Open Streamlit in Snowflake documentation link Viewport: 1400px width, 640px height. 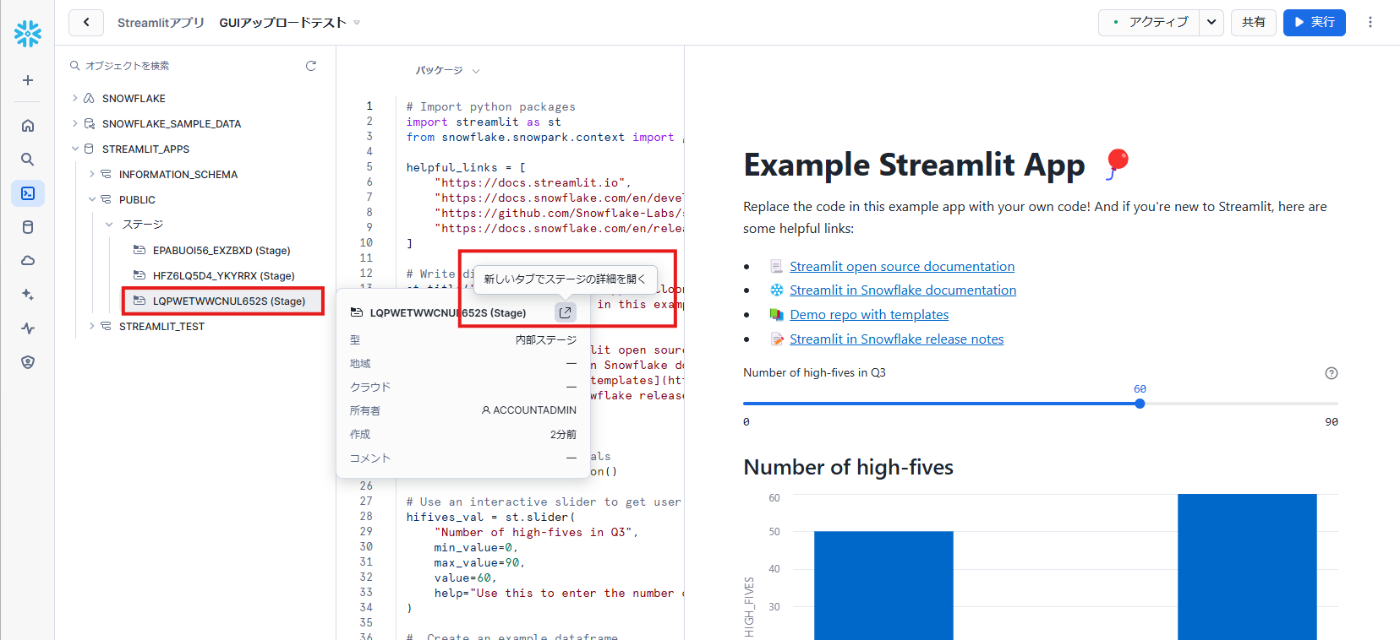coord(903,290)
